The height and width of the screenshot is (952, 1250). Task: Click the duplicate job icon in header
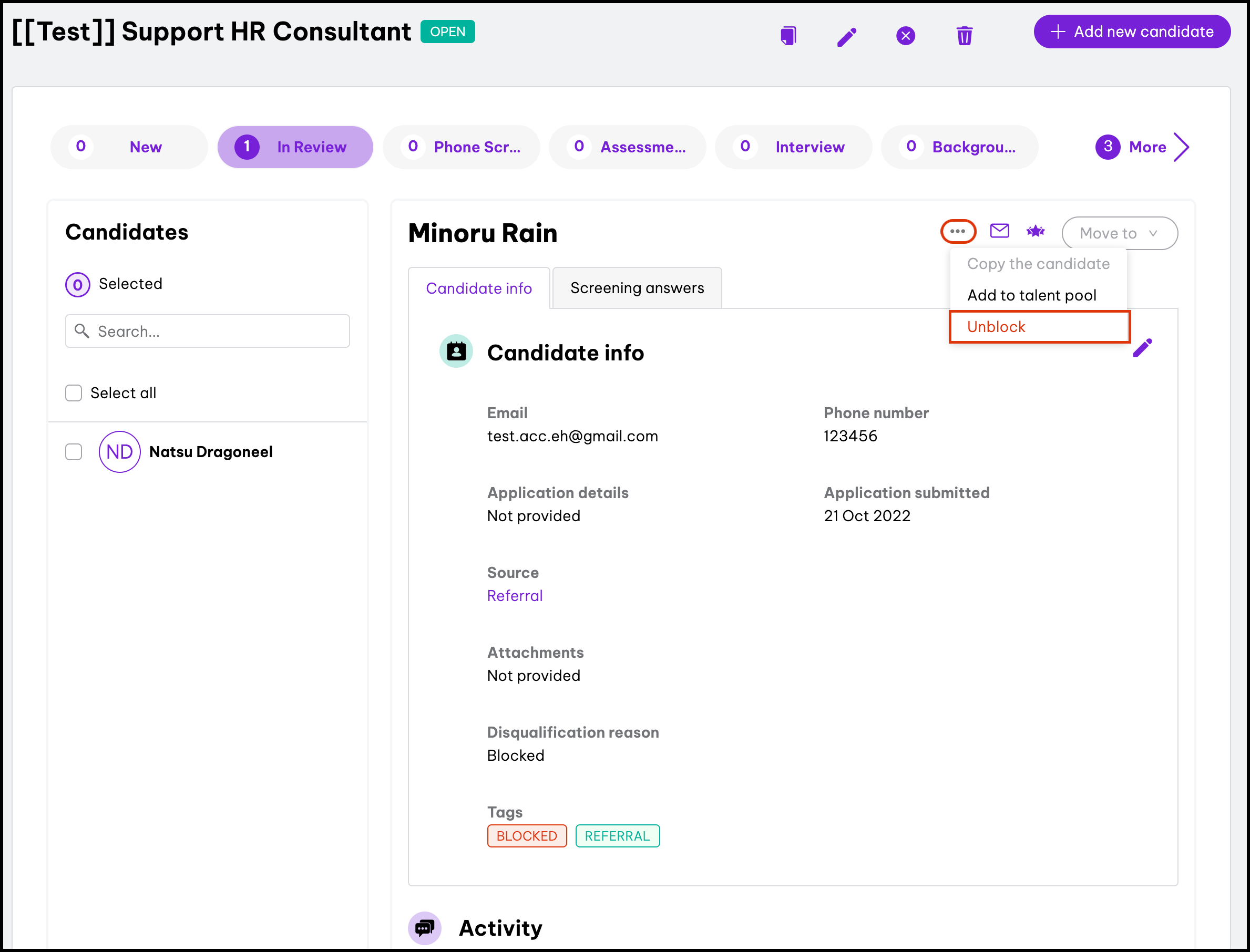click(788, 36)
